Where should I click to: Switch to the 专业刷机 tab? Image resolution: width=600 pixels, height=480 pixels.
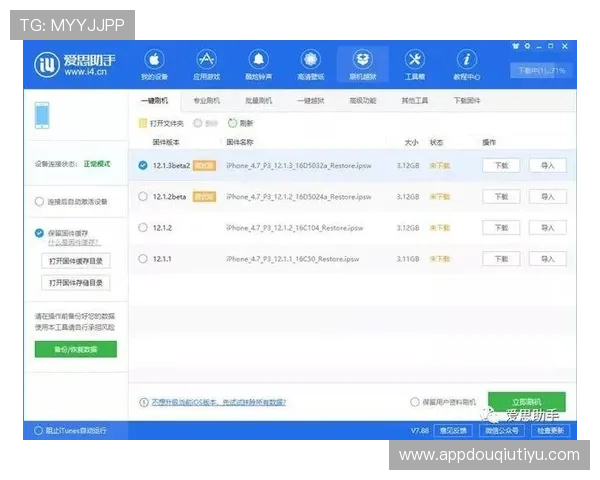pos(207,100)
